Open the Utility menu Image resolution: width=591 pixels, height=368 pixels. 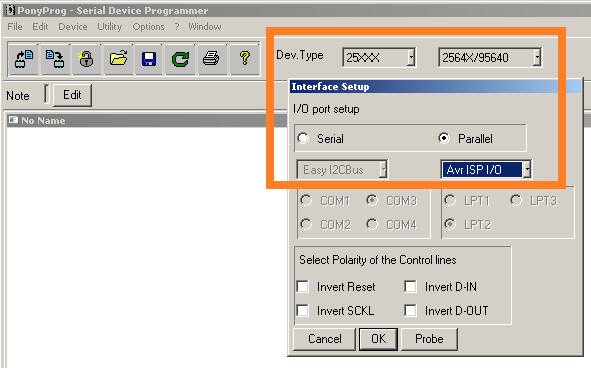pyautogui.click(x=110, y=27)
